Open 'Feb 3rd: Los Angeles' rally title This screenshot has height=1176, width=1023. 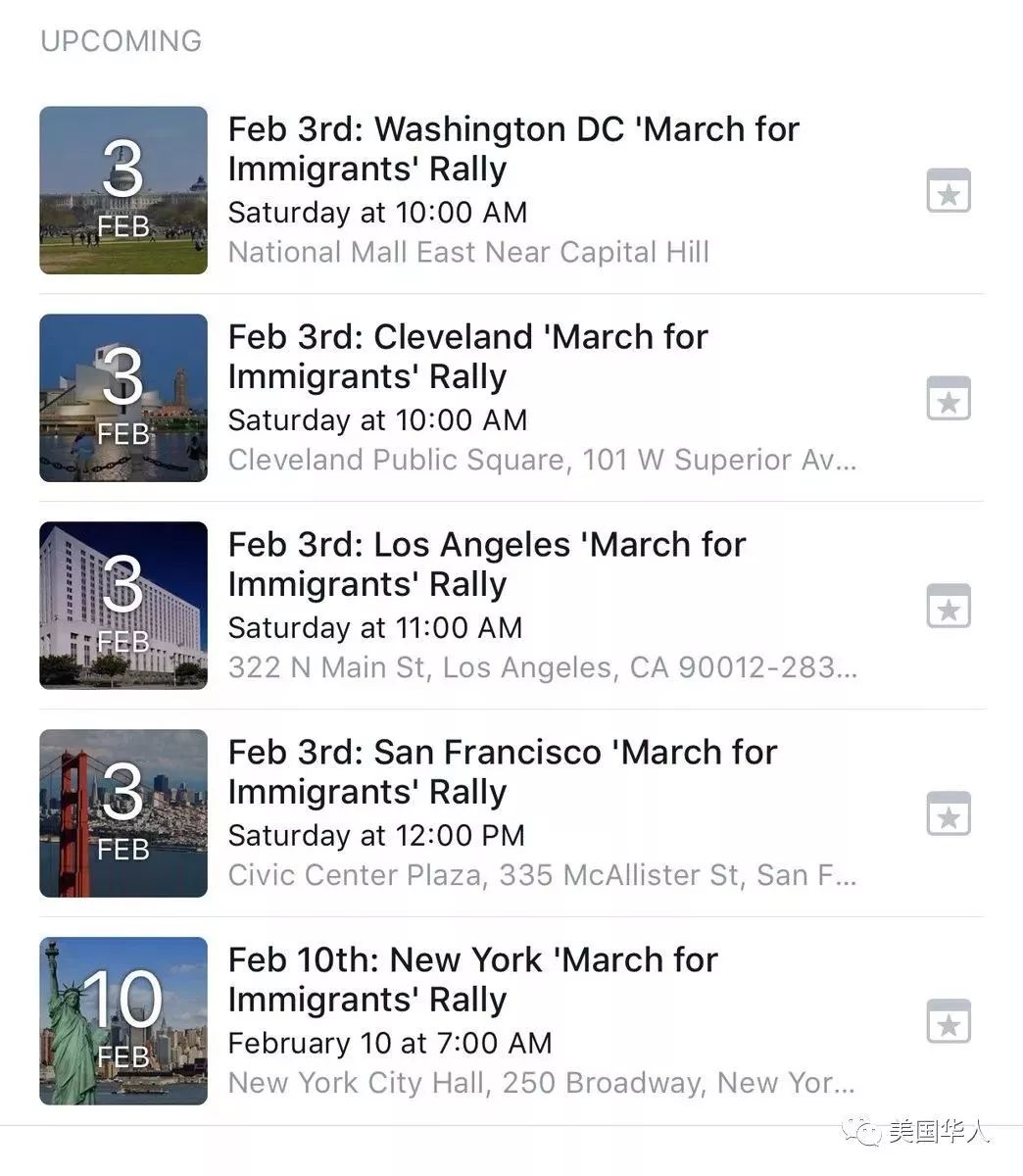487,564
